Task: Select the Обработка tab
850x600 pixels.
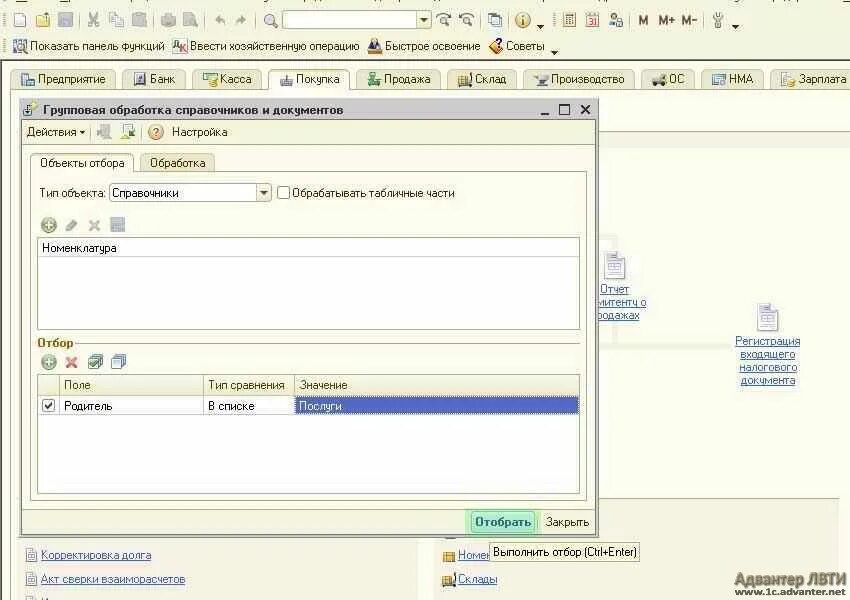Action: pyautogui.click(x=177, y=163)
